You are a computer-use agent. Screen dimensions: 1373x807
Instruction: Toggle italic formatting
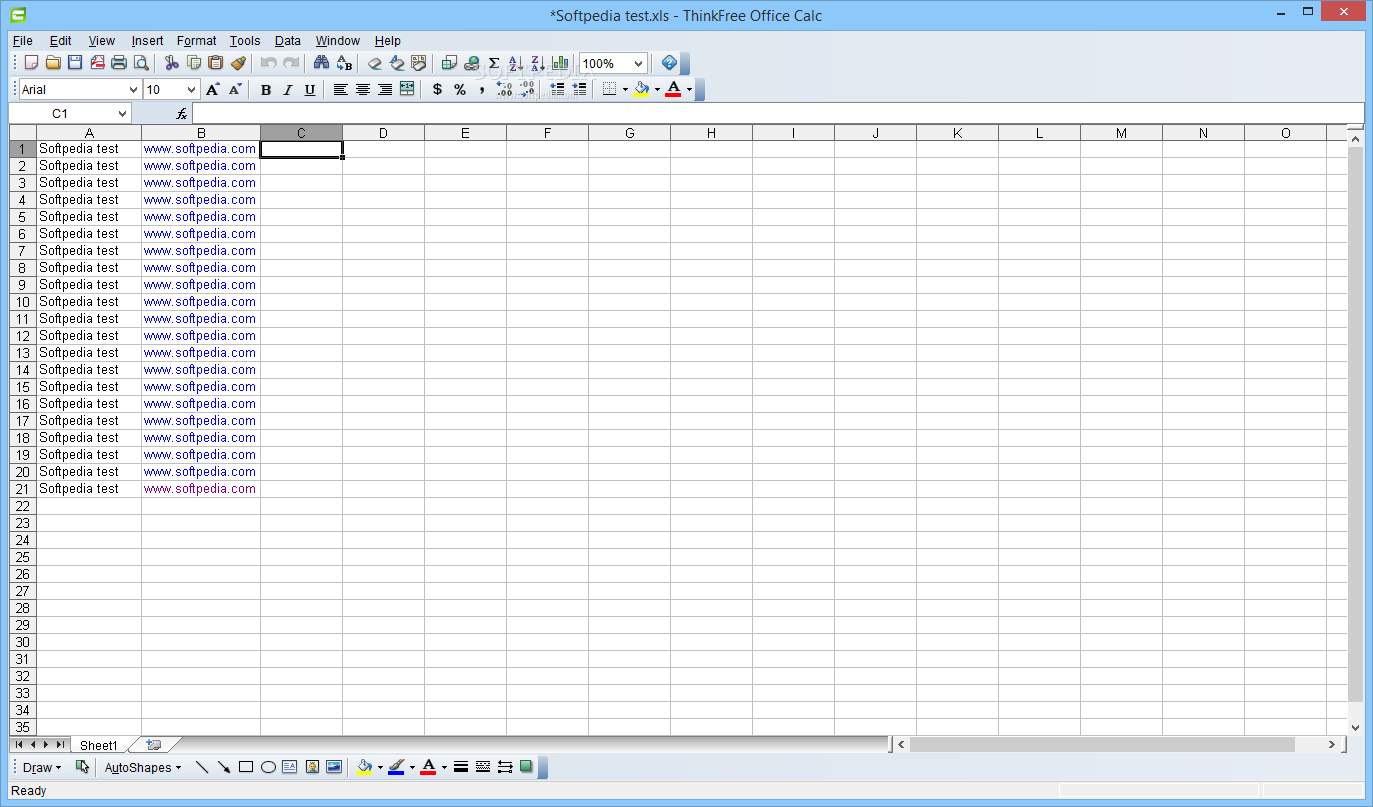[x=288, y=89]
